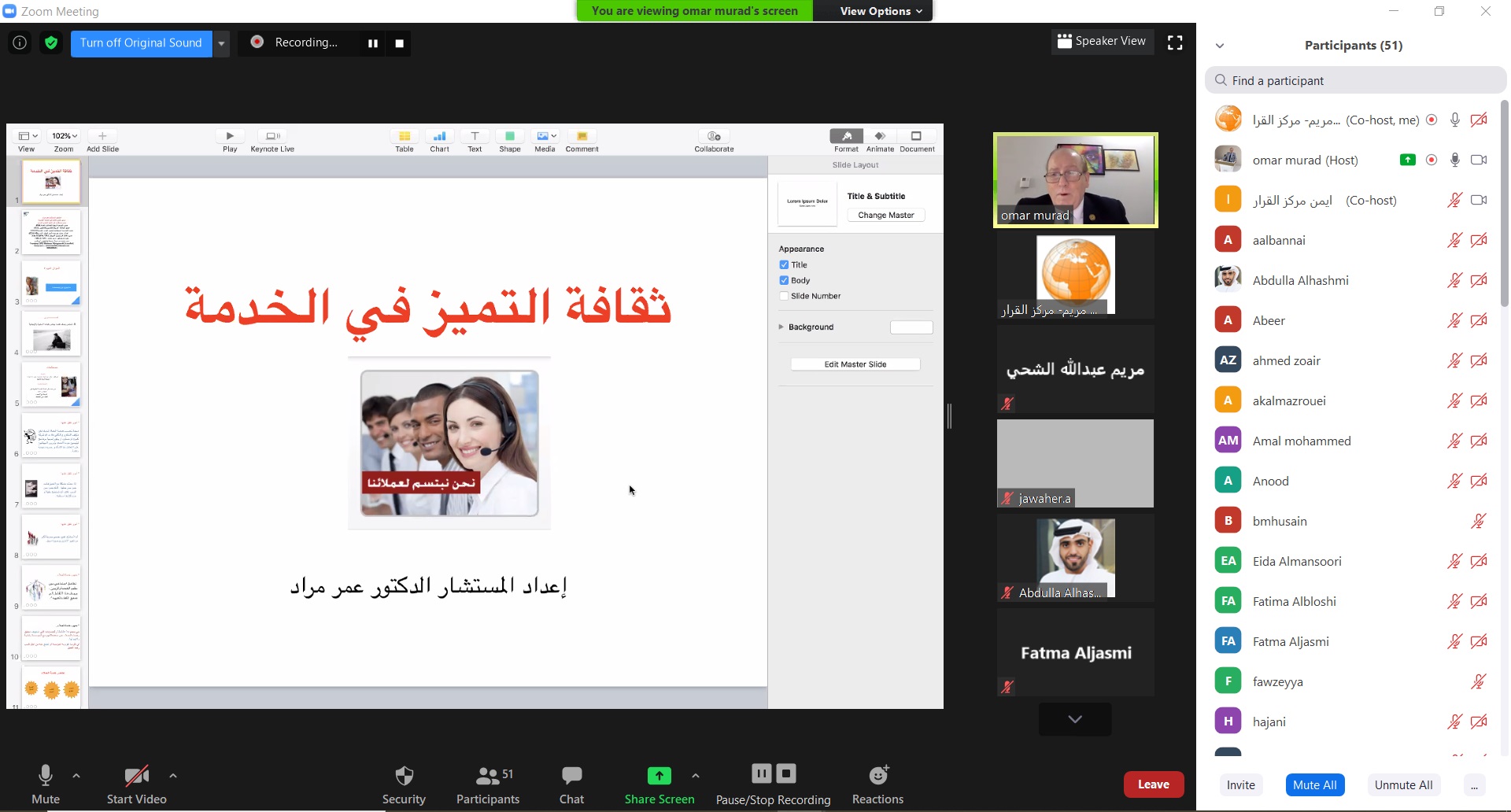Viewport: 1511px width, 812px height.
Task: Pause the recording from top bar
Action: click(373, 43)
